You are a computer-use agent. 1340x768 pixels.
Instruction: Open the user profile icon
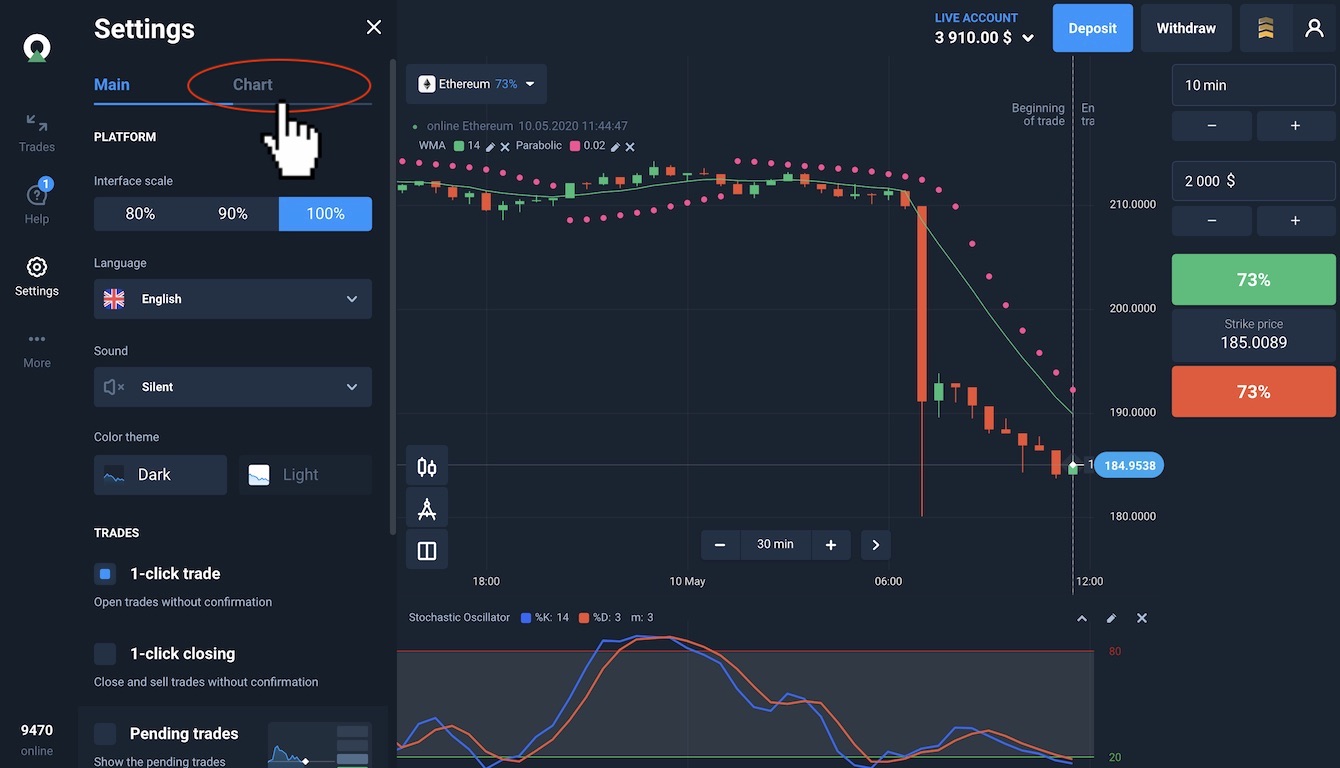[x=1314, y=28]
